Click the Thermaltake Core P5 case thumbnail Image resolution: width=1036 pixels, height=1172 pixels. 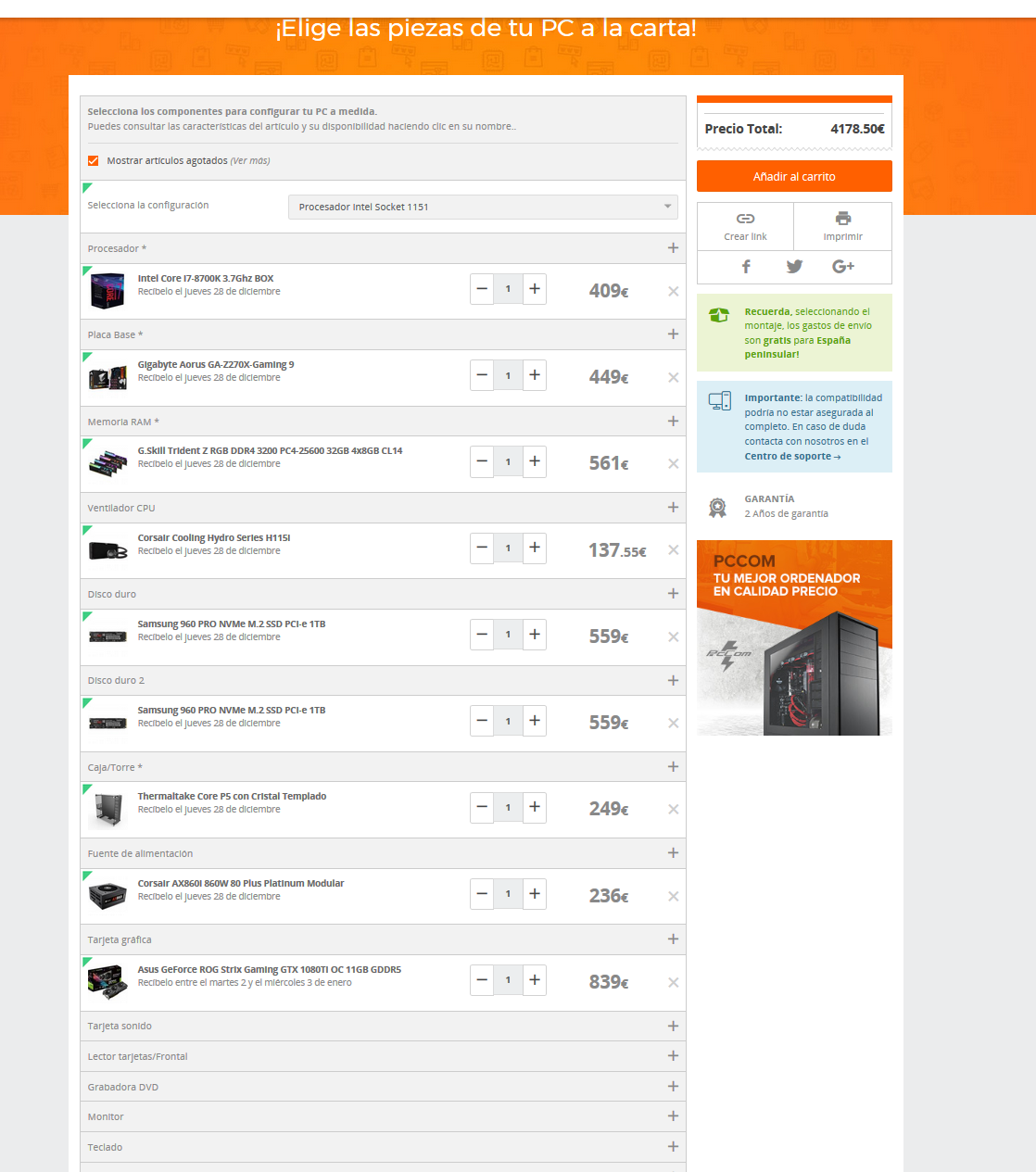click(107, 809)
